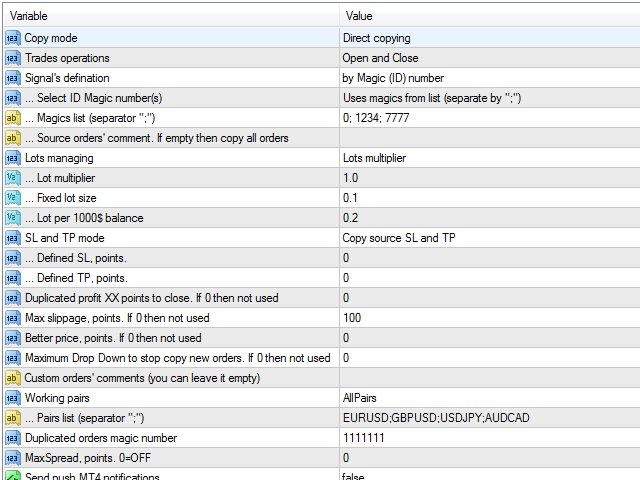
Task: Click the string icon beside Magics list
Action: [12, 118]
